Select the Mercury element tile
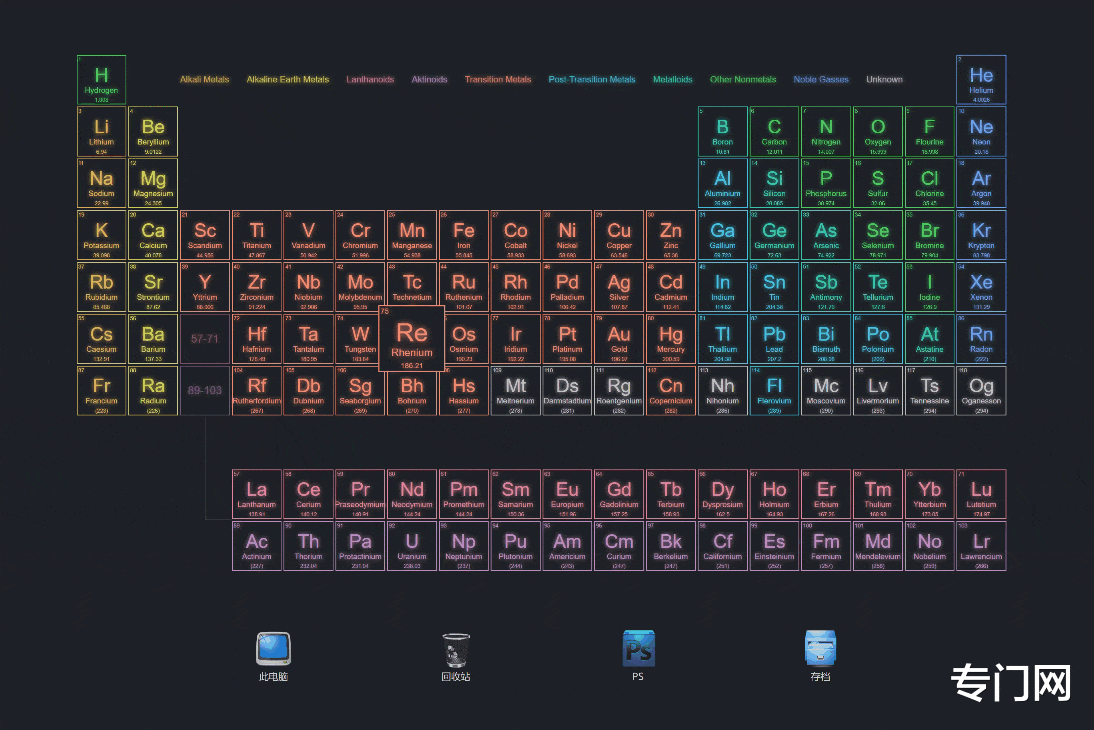 pos(670,338)
